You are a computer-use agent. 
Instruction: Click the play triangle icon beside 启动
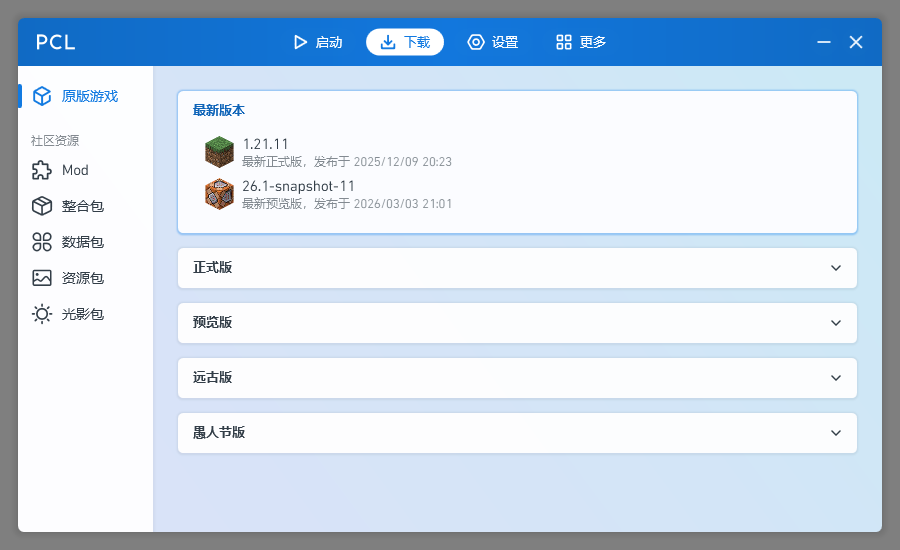click(x=300, y=42)
